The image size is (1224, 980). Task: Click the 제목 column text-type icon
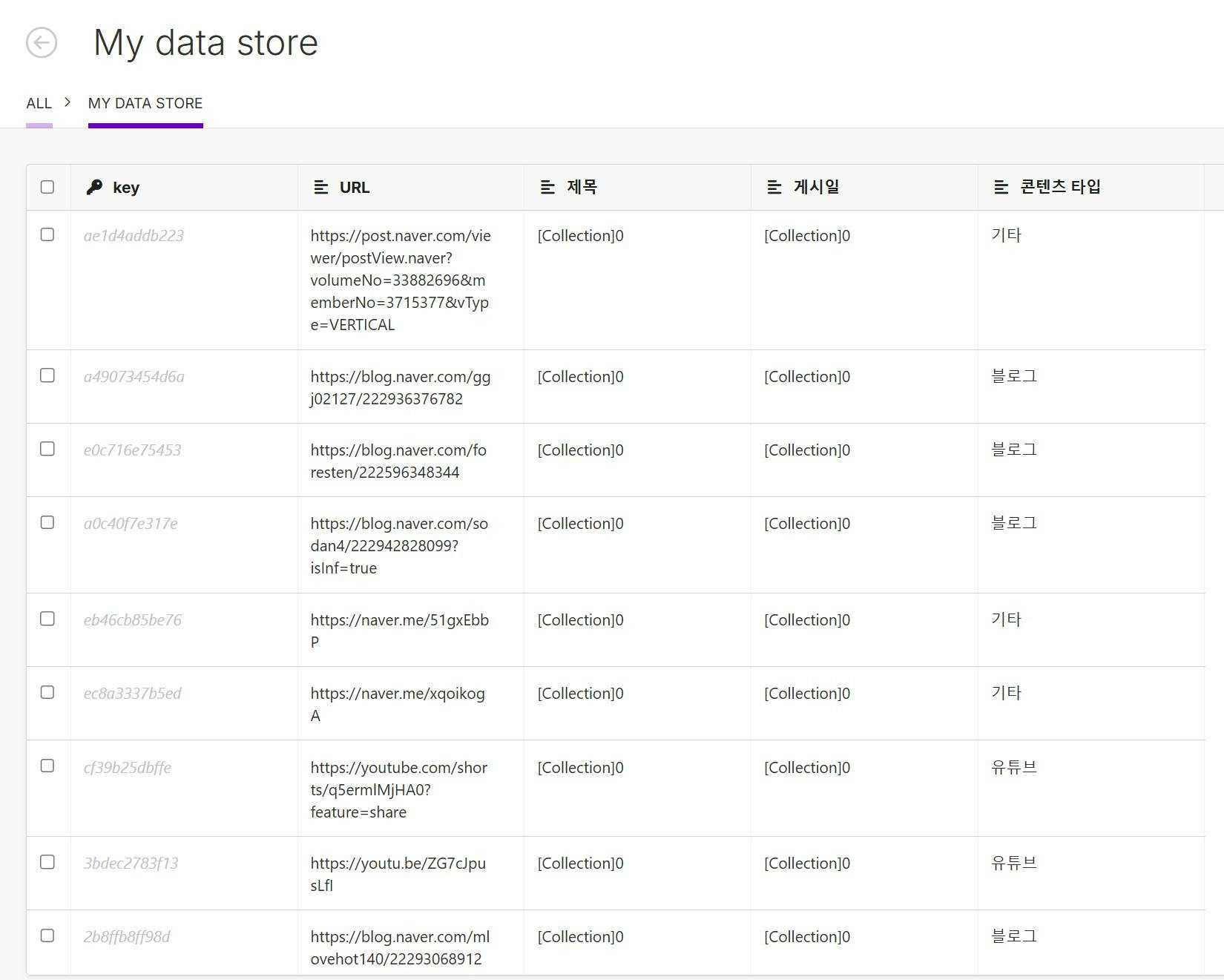(x=548, y=187)
